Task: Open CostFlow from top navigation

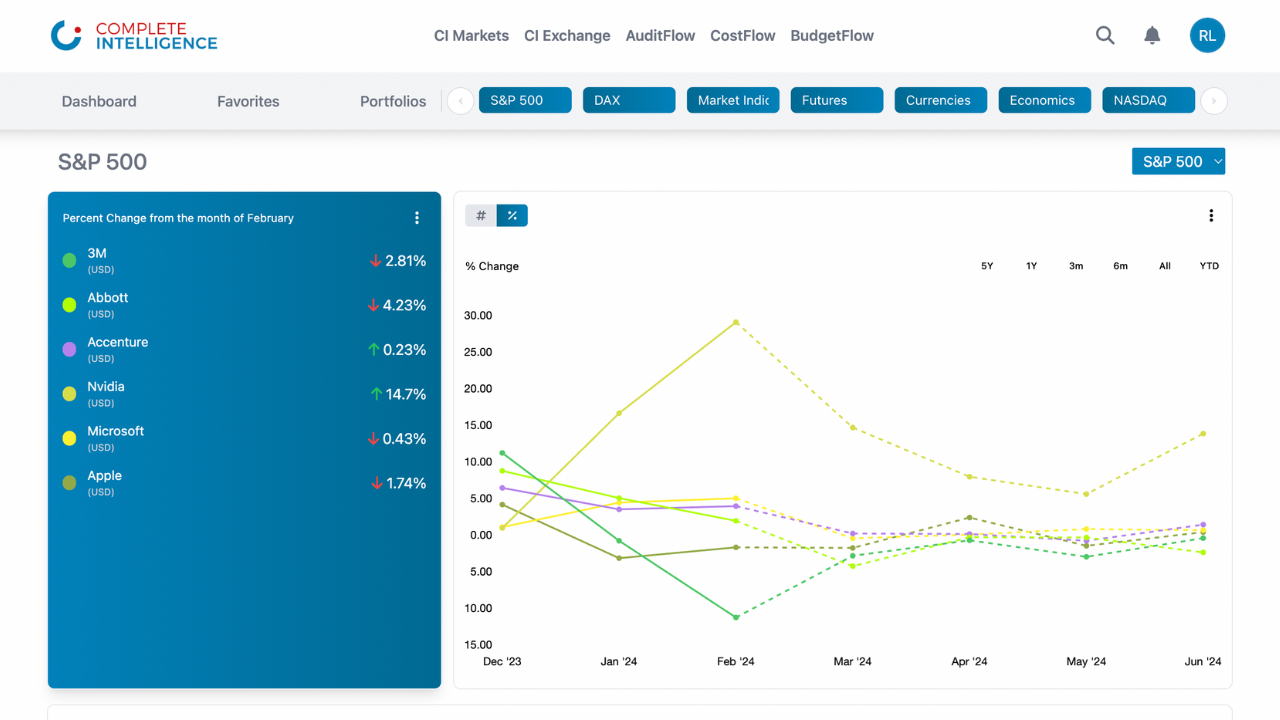Action: pos(743,36)
